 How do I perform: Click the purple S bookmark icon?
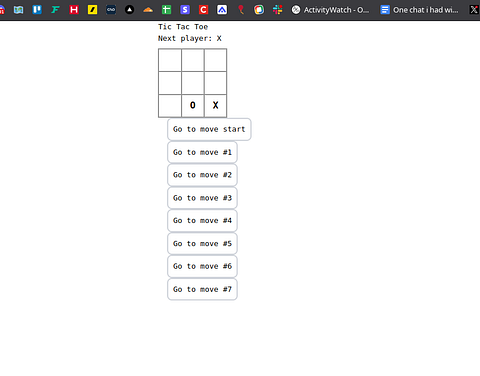click(185, 10)
